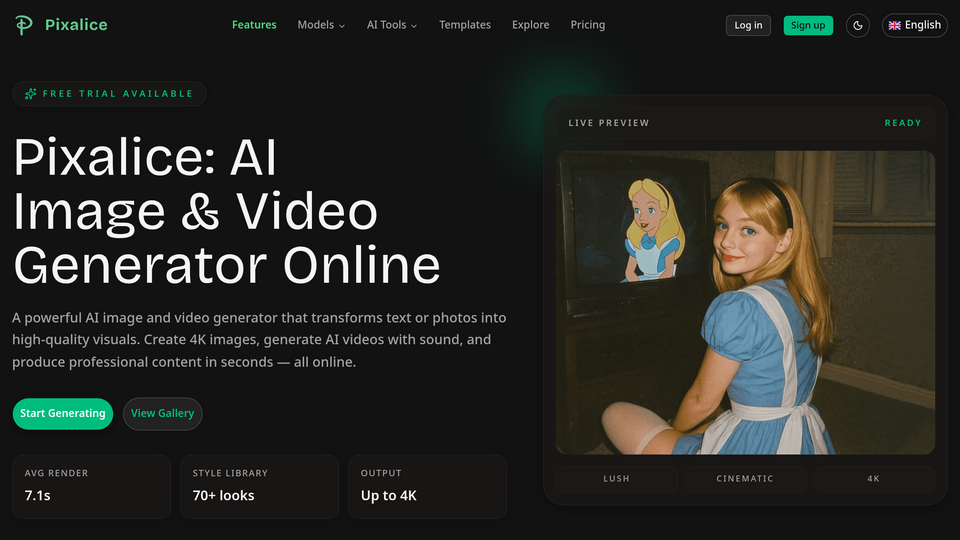Click the main Pixalice headline text
Screen dimensions: 960x540
point(227,211)
